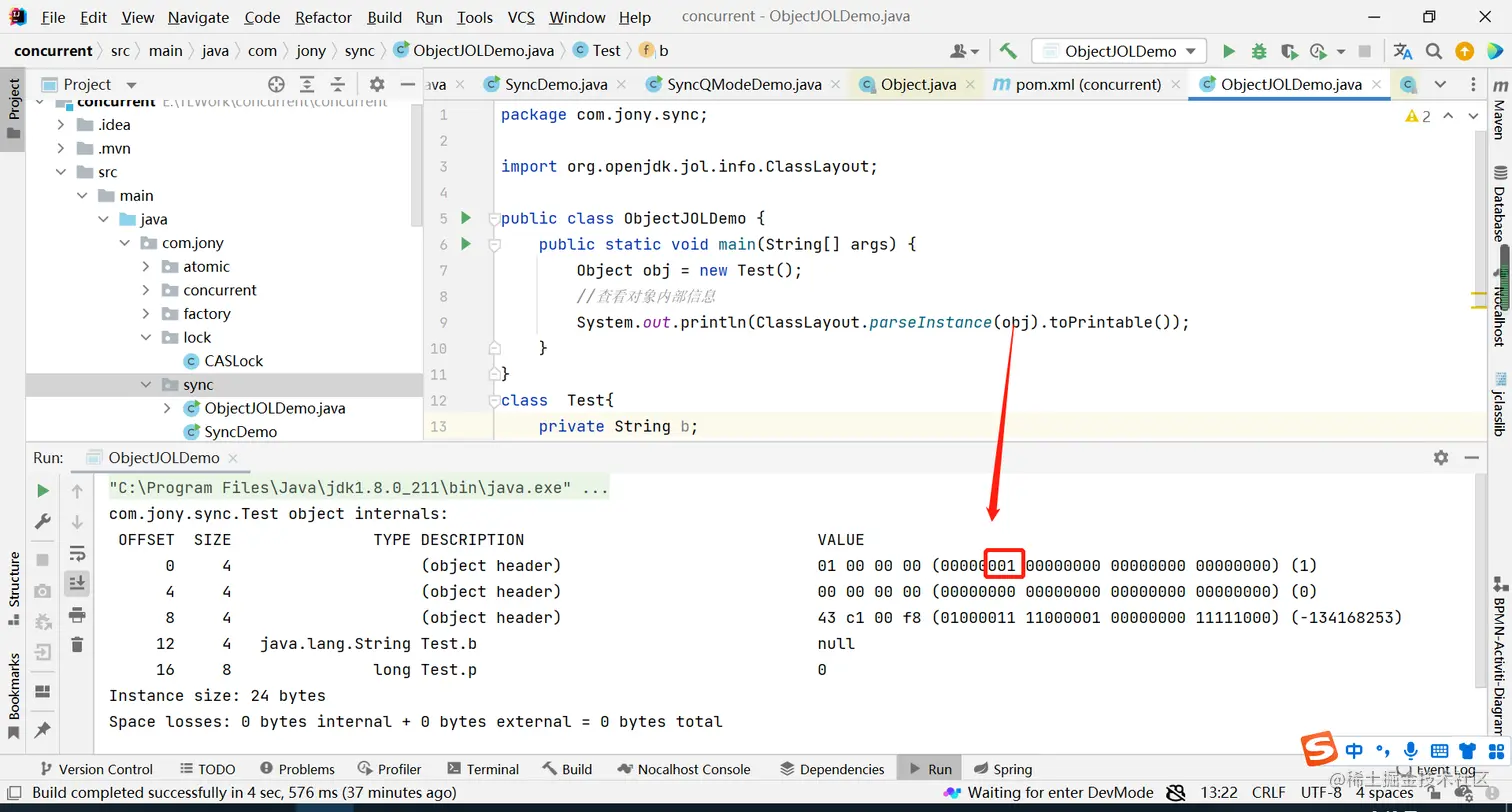Click the run gutter icon beside line 5

coord(465,218)
